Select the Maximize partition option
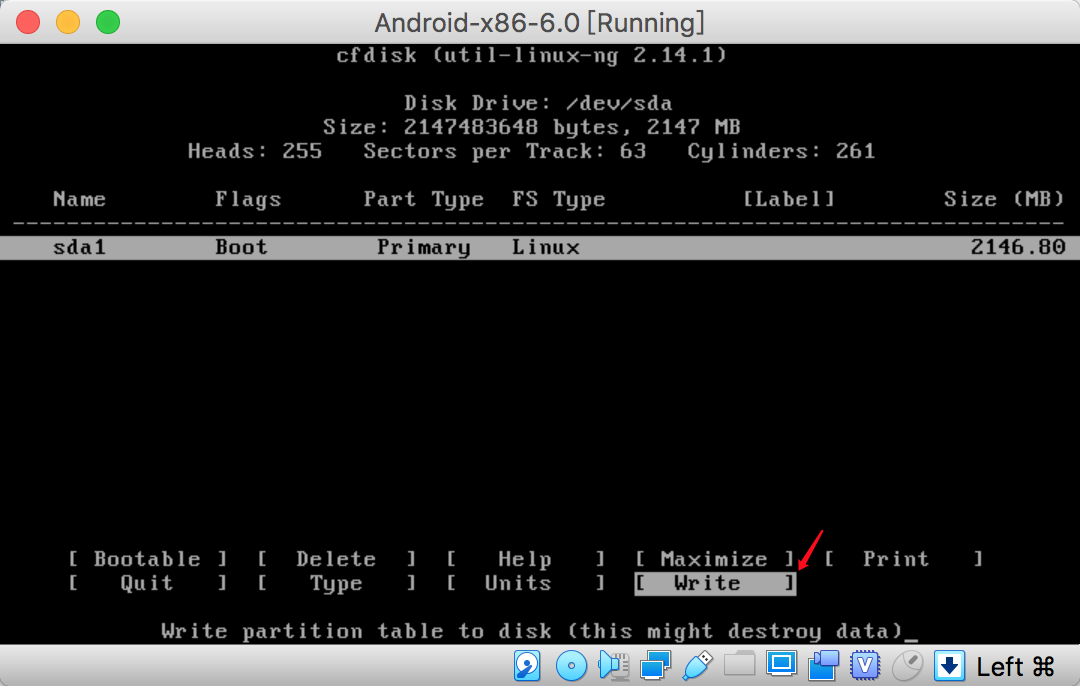The height and width of the screenshot is (686, 1080). [x=714, y=559]
